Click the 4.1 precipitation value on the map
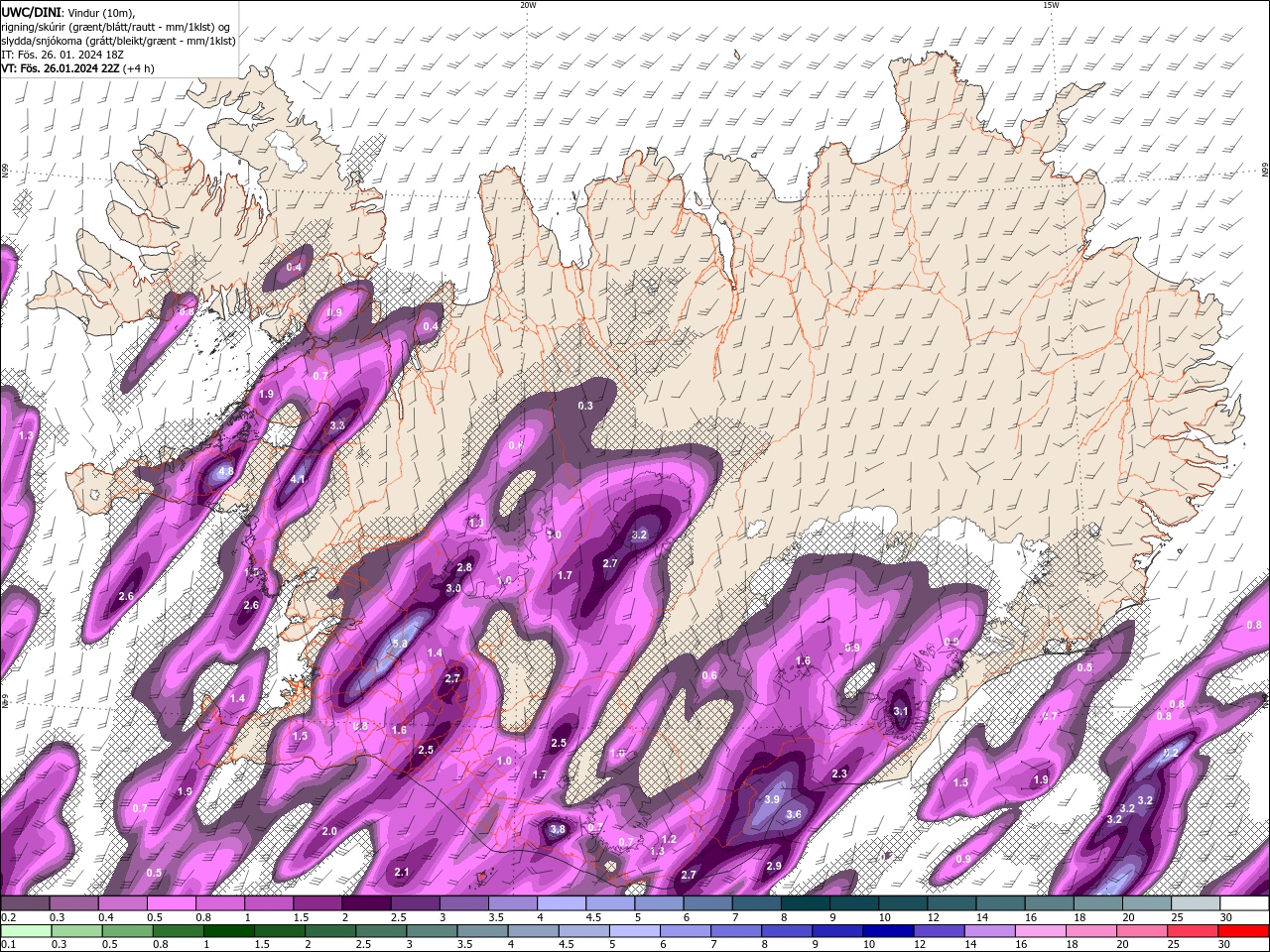Image resolution: width=1270 pixels, height=952 pixels. [x=298, y=480]
